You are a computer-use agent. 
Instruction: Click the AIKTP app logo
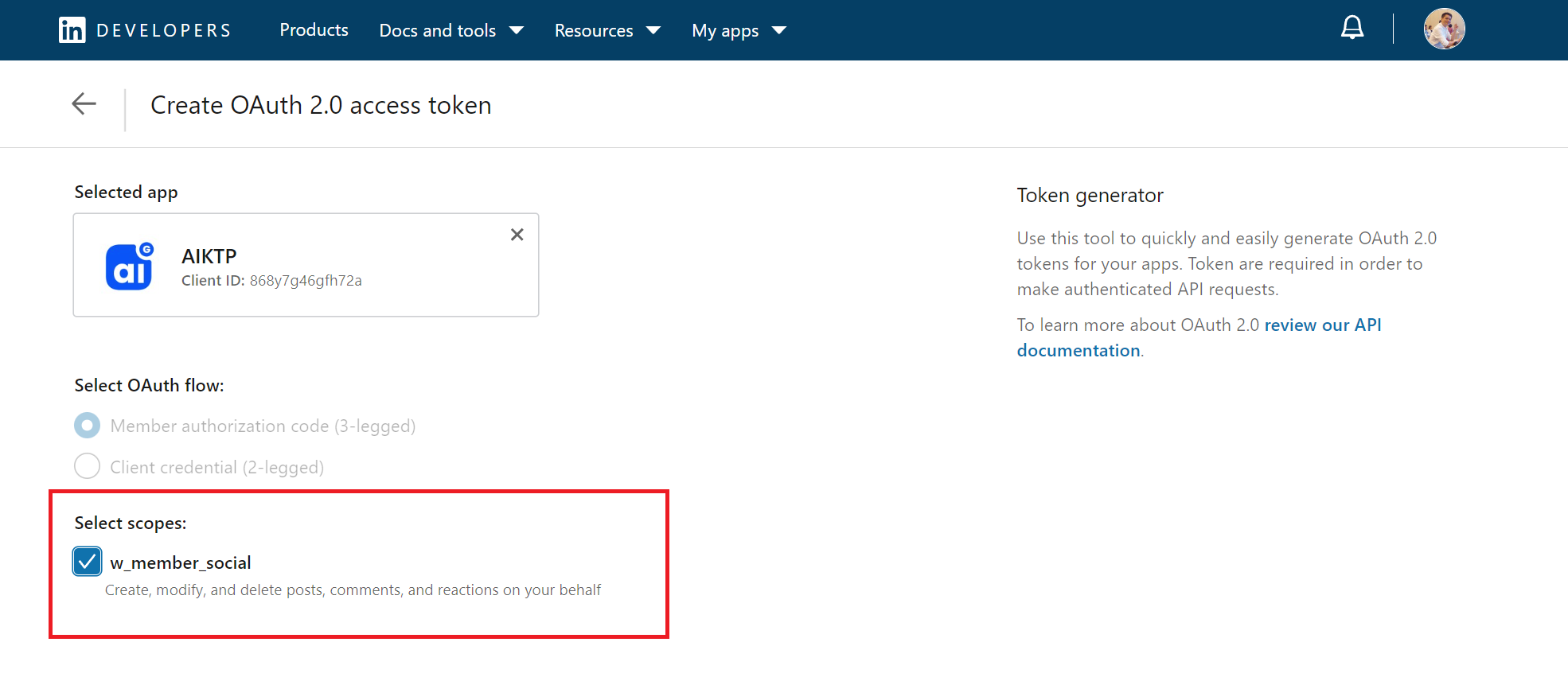click(x=129, y=267)
